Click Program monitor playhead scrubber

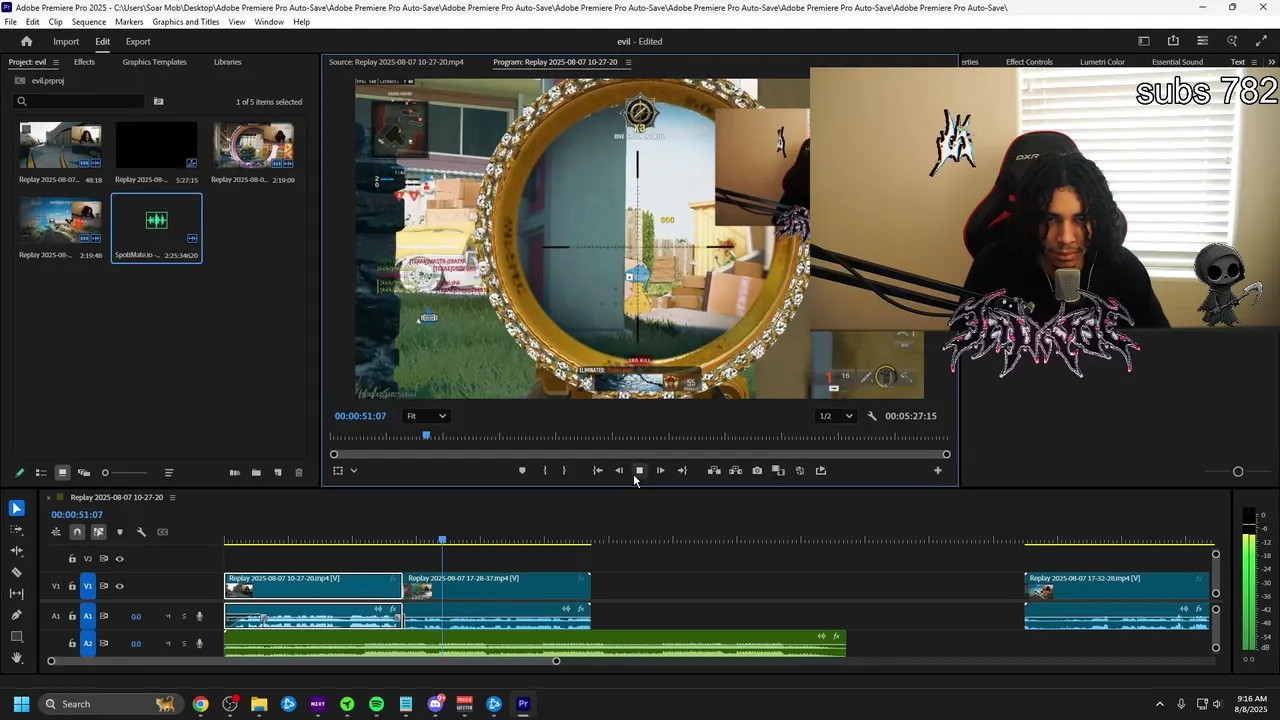click(x=427, y=436)
